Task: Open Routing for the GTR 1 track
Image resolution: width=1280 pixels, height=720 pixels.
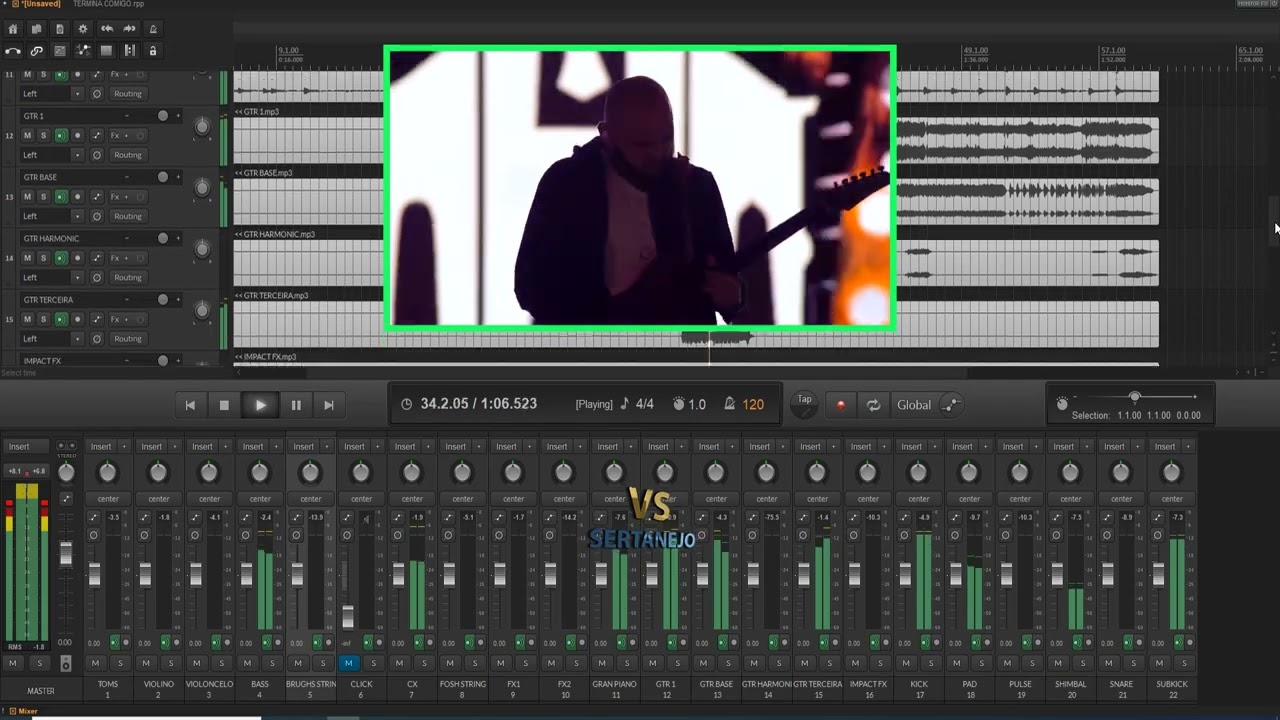Action: [127, 155]
